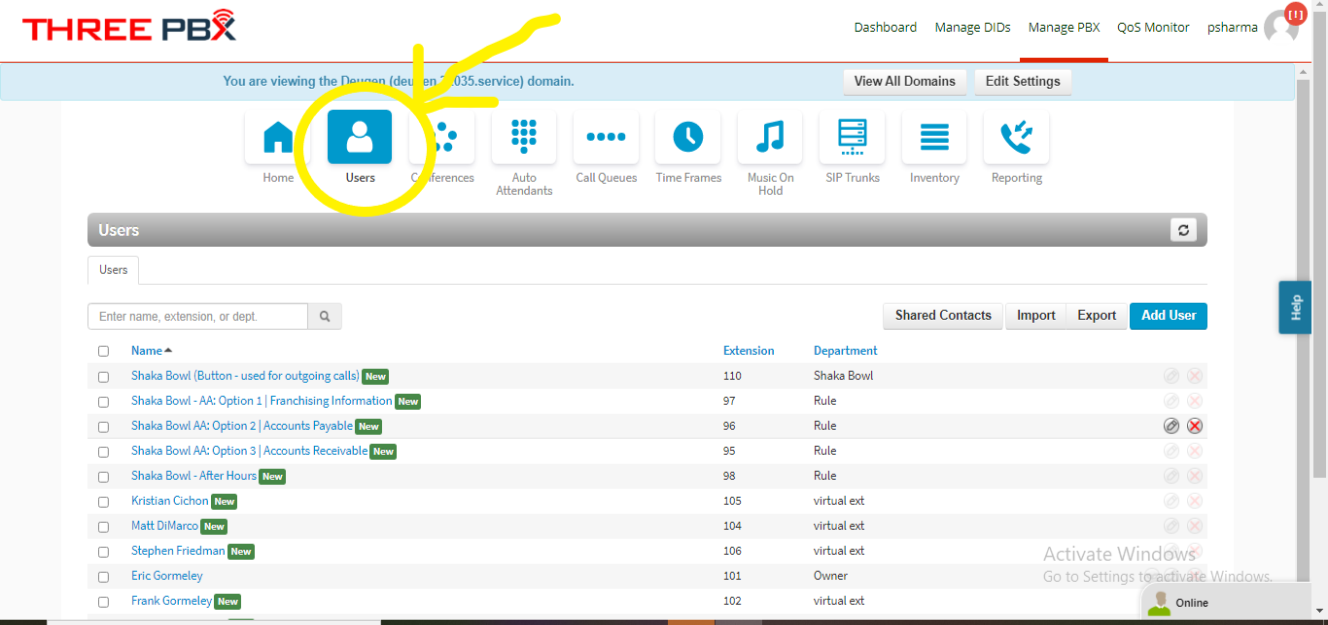Click edit icon for Accounts Payable row

pos(1172,426)
